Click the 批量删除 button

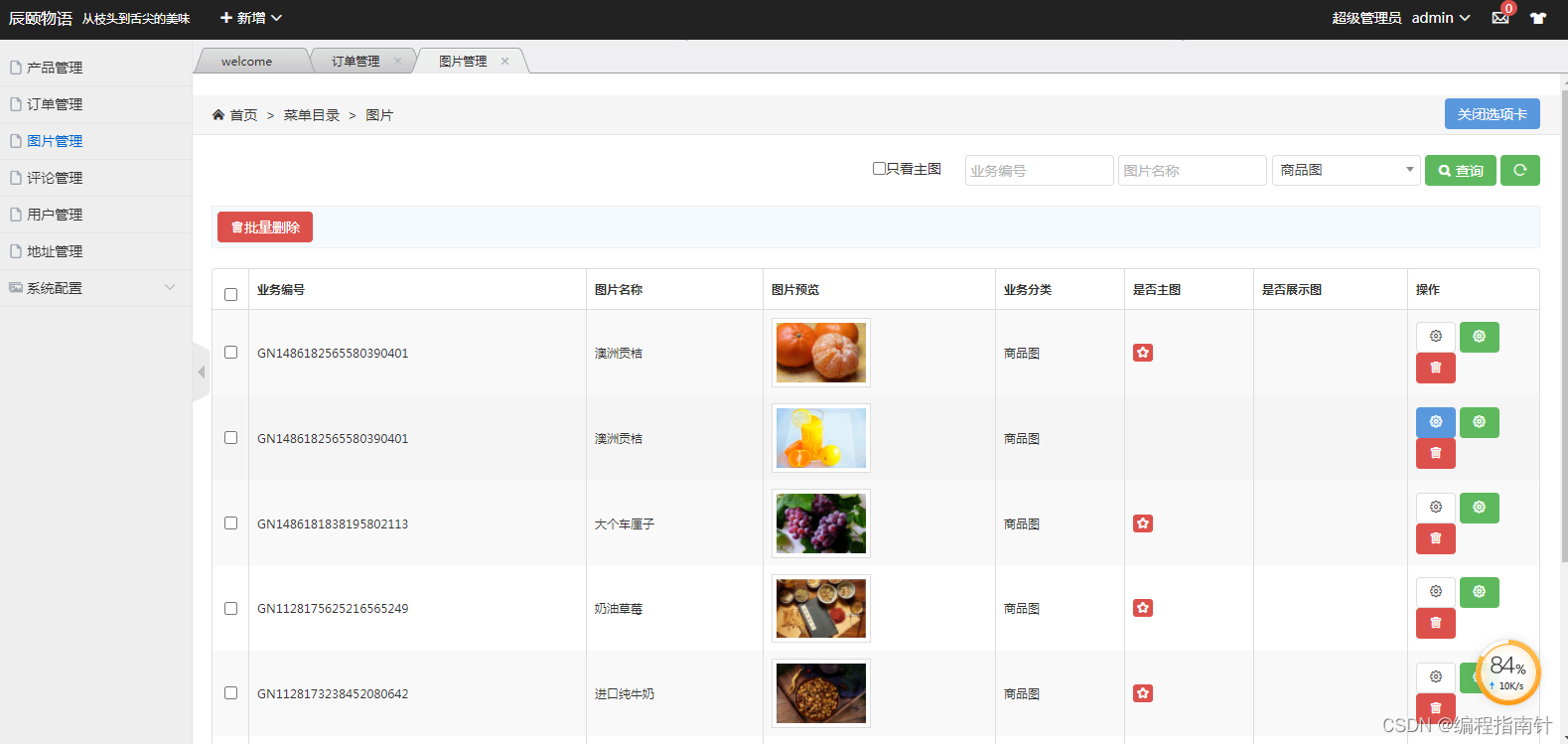click(x=265, y=226)
